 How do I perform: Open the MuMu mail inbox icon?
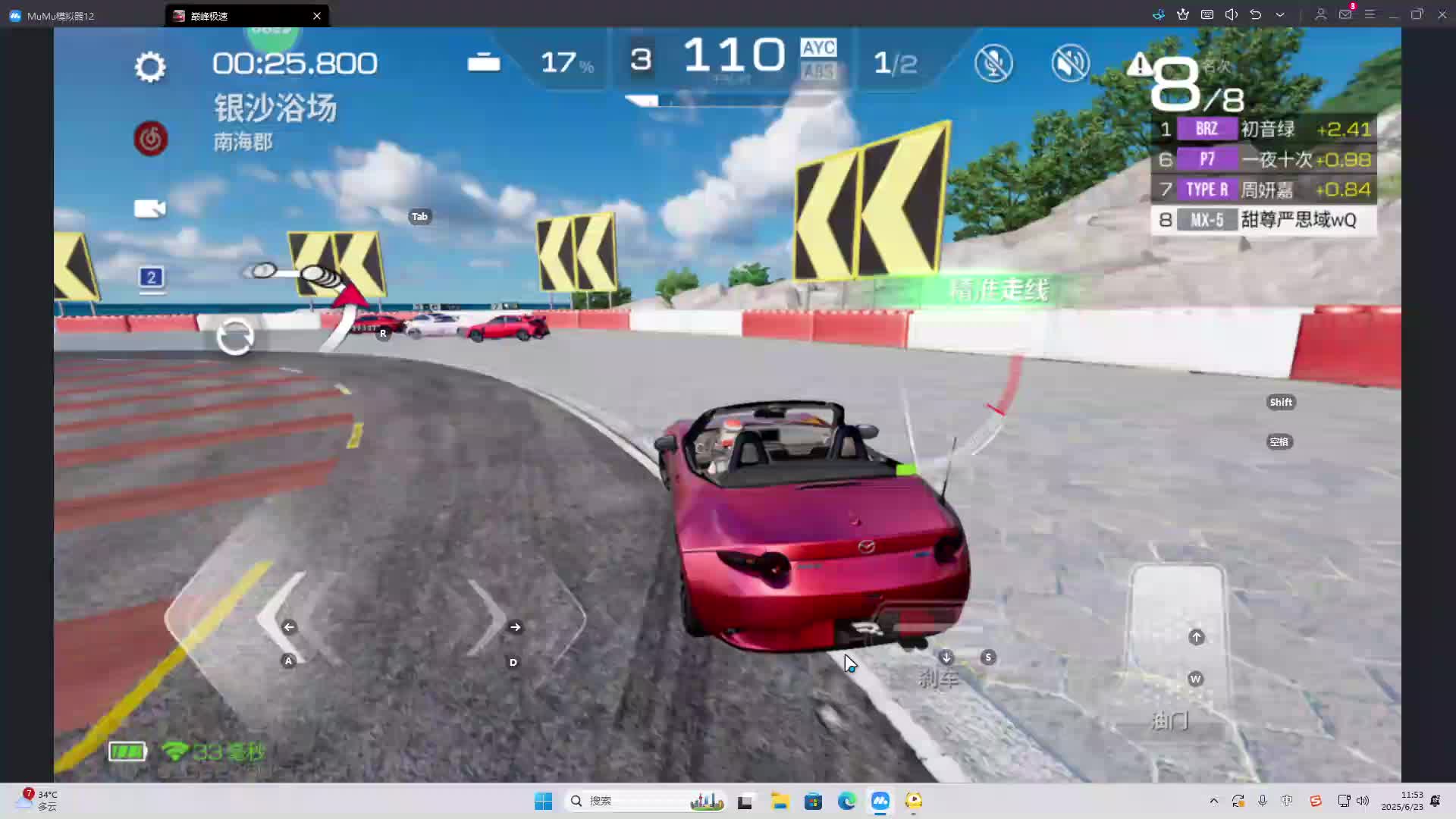pos(1345,14)
